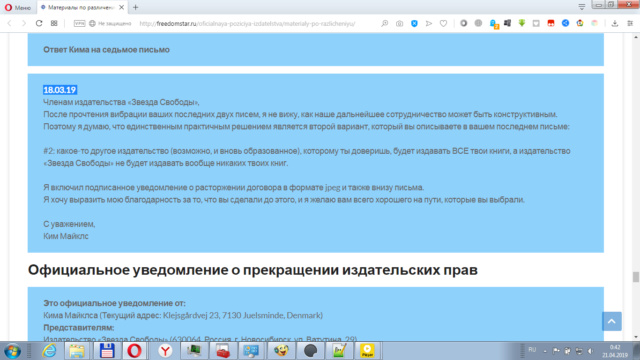Image resolution: width=640 pixels, height=360 pixels.
Task: Click the highlighted date 18.03.19
Action: [x=60, y=90]
